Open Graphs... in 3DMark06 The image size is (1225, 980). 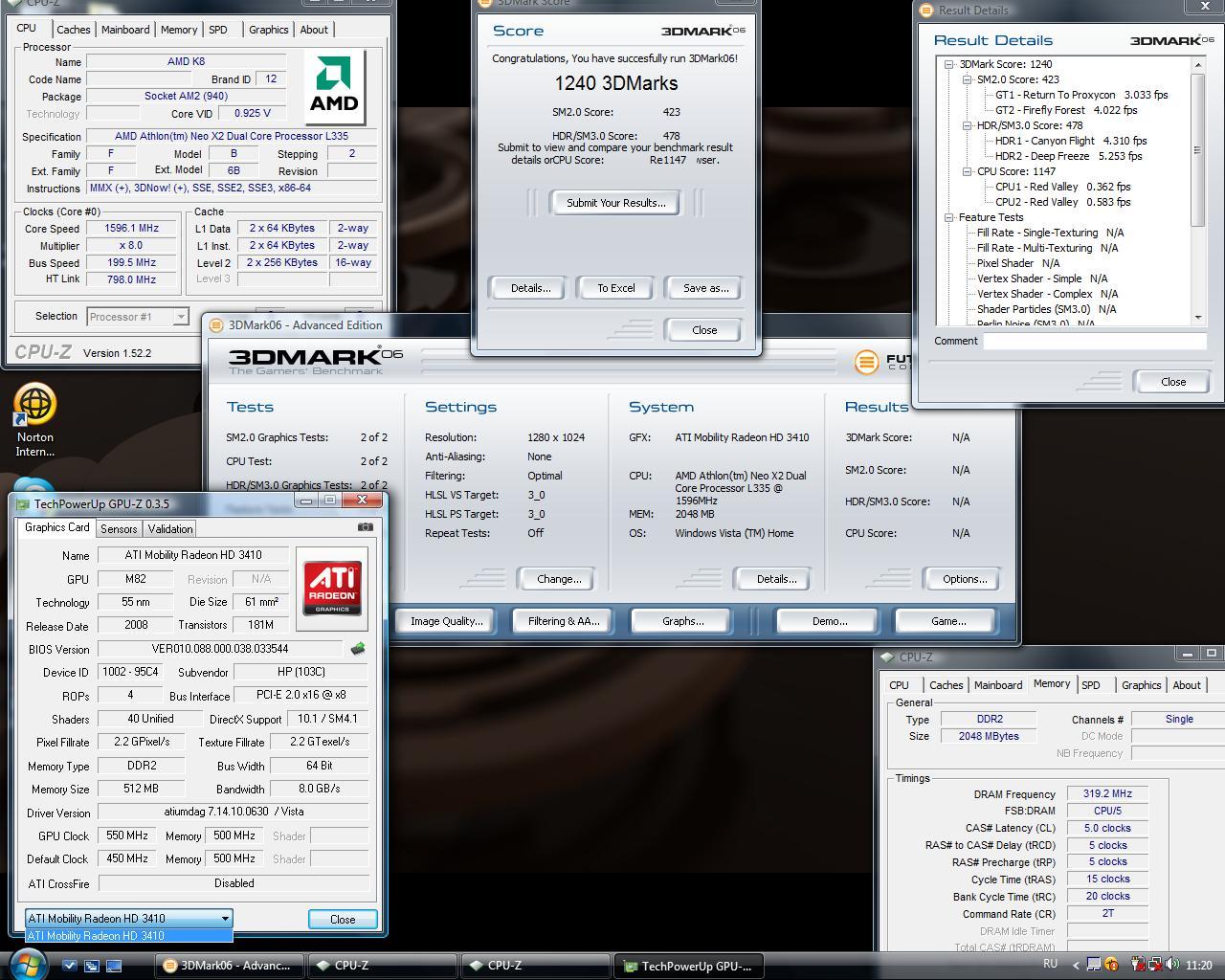pos(682,621)
